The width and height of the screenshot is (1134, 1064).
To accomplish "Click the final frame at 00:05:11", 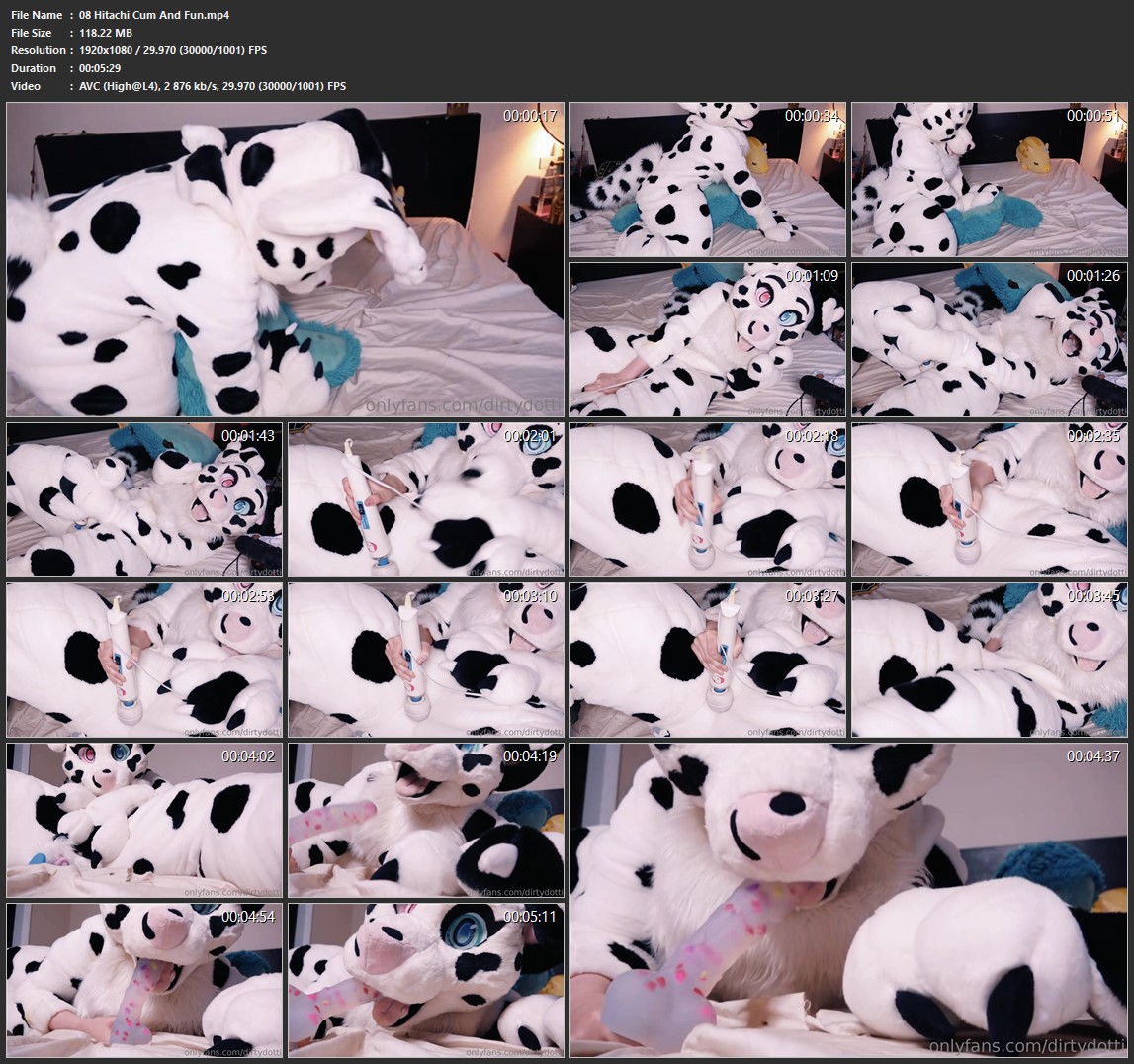I will coord(426,981).
